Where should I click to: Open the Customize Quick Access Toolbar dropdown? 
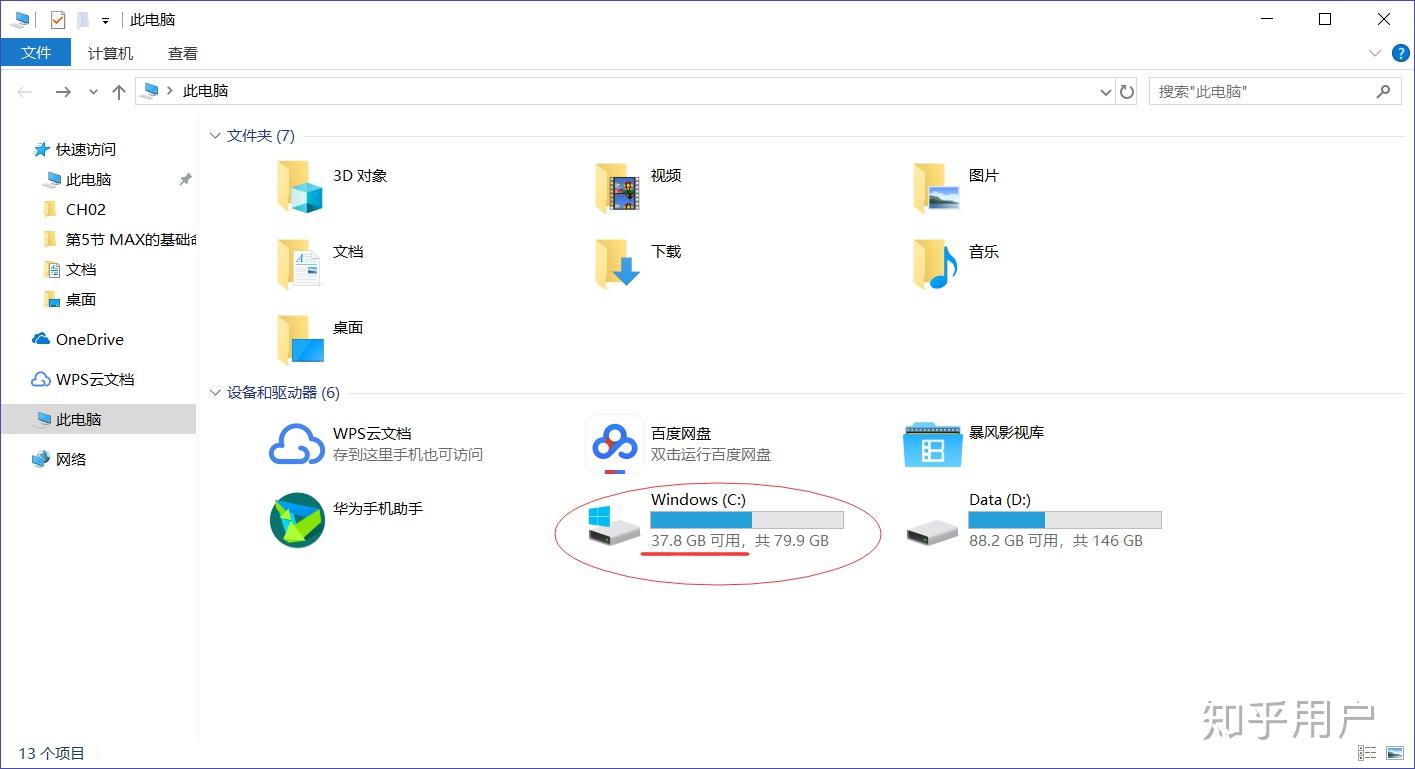pyautogui.click(x=103, y=18)
